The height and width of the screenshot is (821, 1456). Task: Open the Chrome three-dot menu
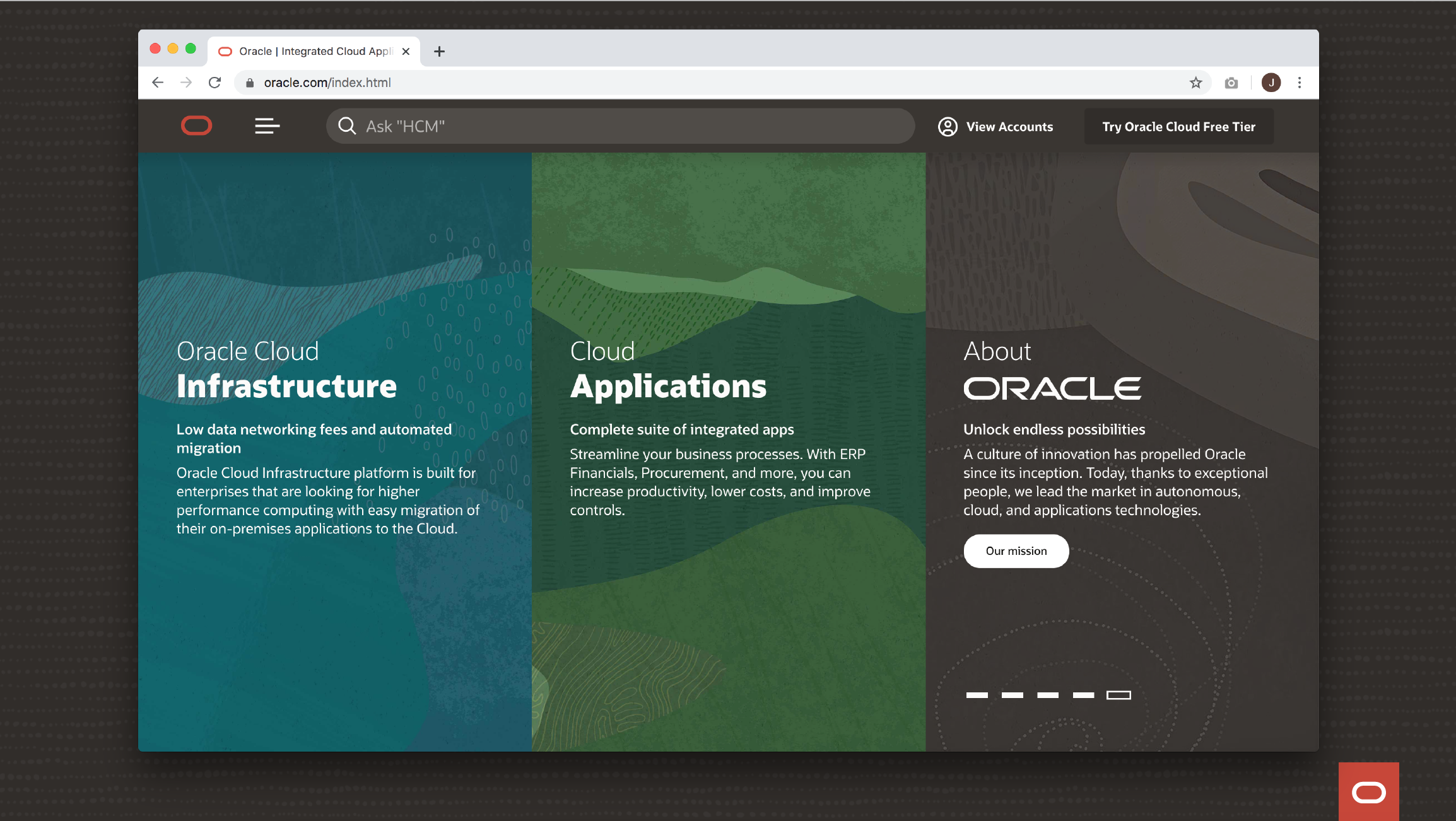pyautogui.click(x=1300, y=83)
